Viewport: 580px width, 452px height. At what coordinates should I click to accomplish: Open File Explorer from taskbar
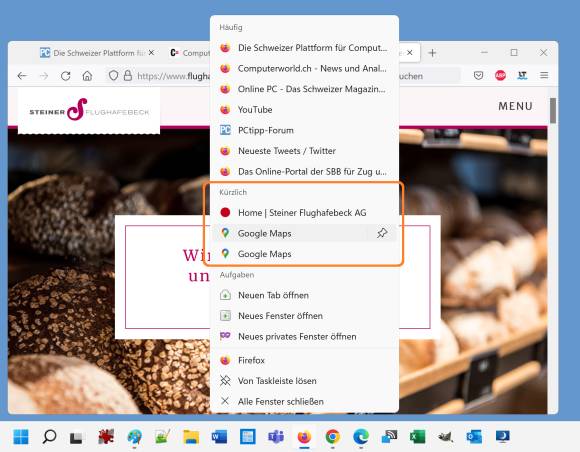coord(191,437)
